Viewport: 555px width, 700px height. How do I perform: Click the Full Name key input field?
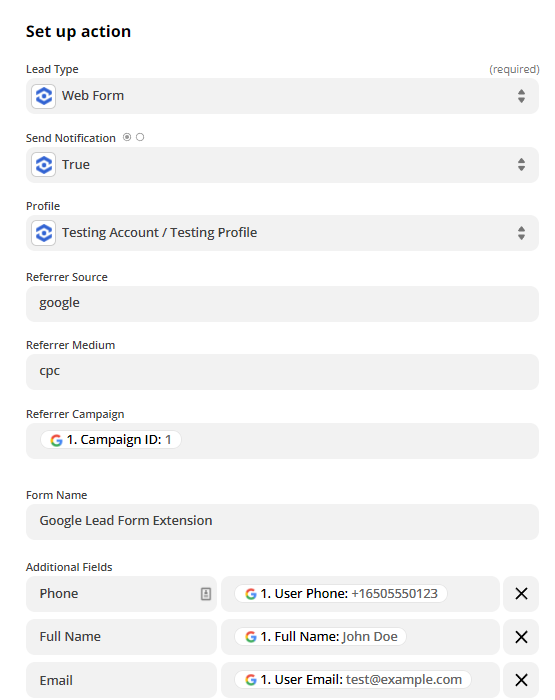click(x=121, y=637)
